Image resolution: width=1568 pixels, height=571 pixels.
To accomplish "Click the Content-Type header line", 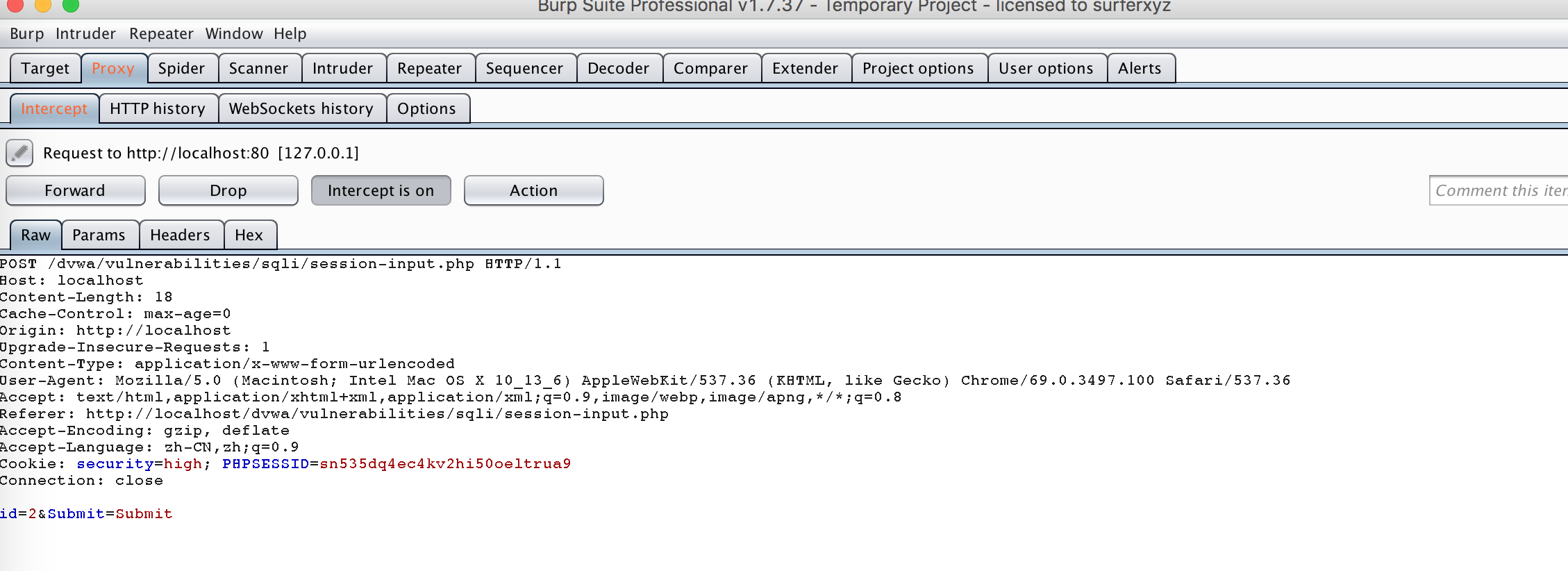I will 227,364.
